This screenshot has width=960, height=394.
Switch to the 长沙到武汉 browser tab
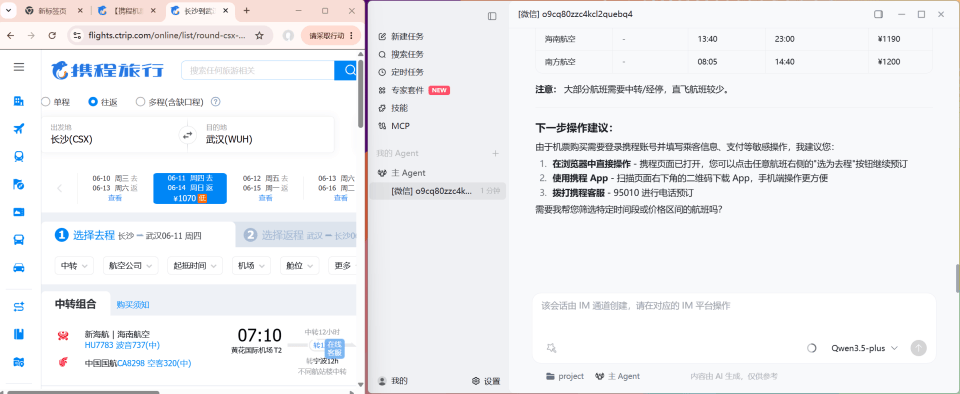point(200,11)
